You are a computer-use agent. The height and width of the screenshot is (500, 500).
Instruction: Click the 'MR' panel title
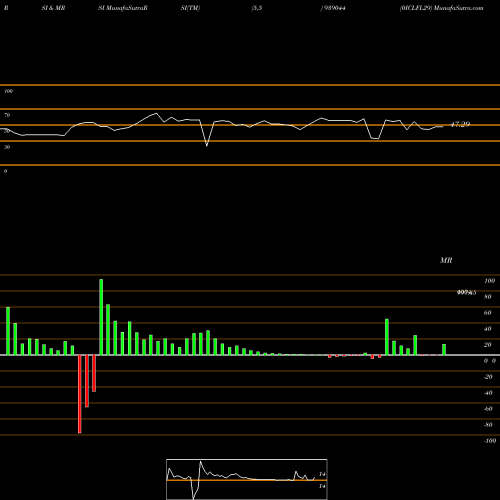[x=446, y=260]
